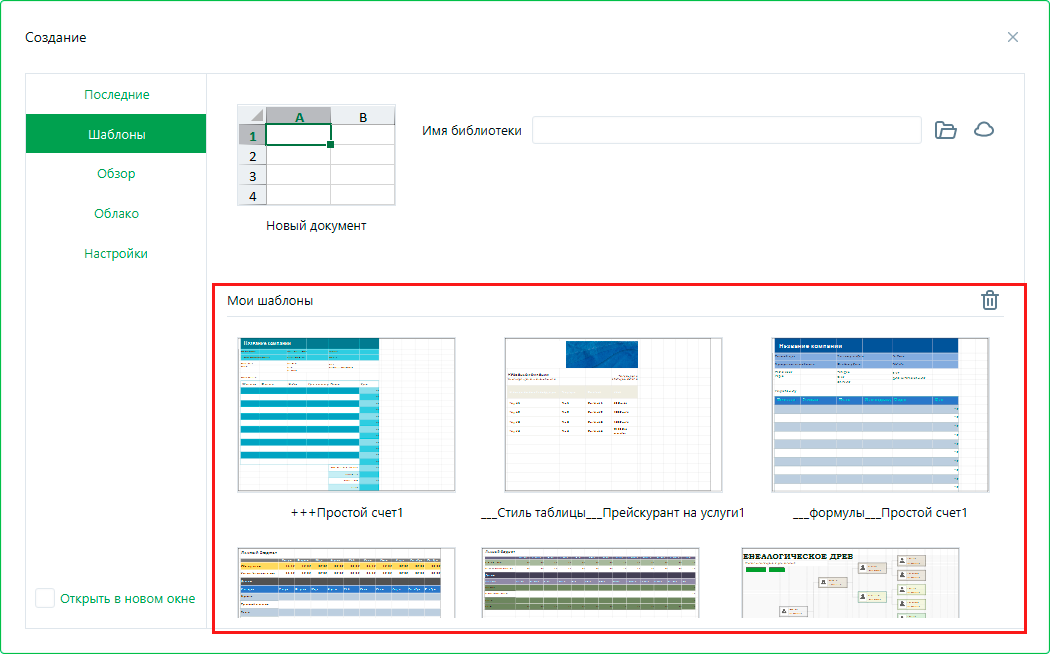Screen dimensions: 1050x654
Task: Click the cloud icon beside library name
Action: [x=984, y=130]
